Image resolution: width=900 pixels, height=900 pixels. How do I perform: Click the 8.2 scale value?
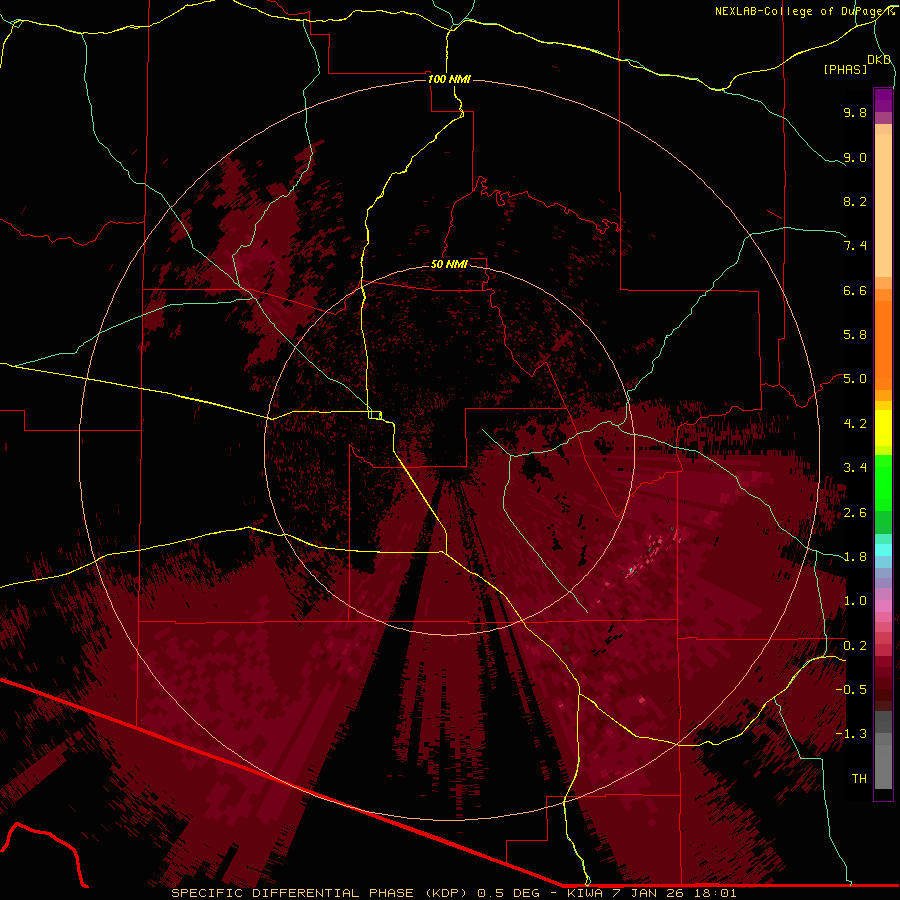855,201
